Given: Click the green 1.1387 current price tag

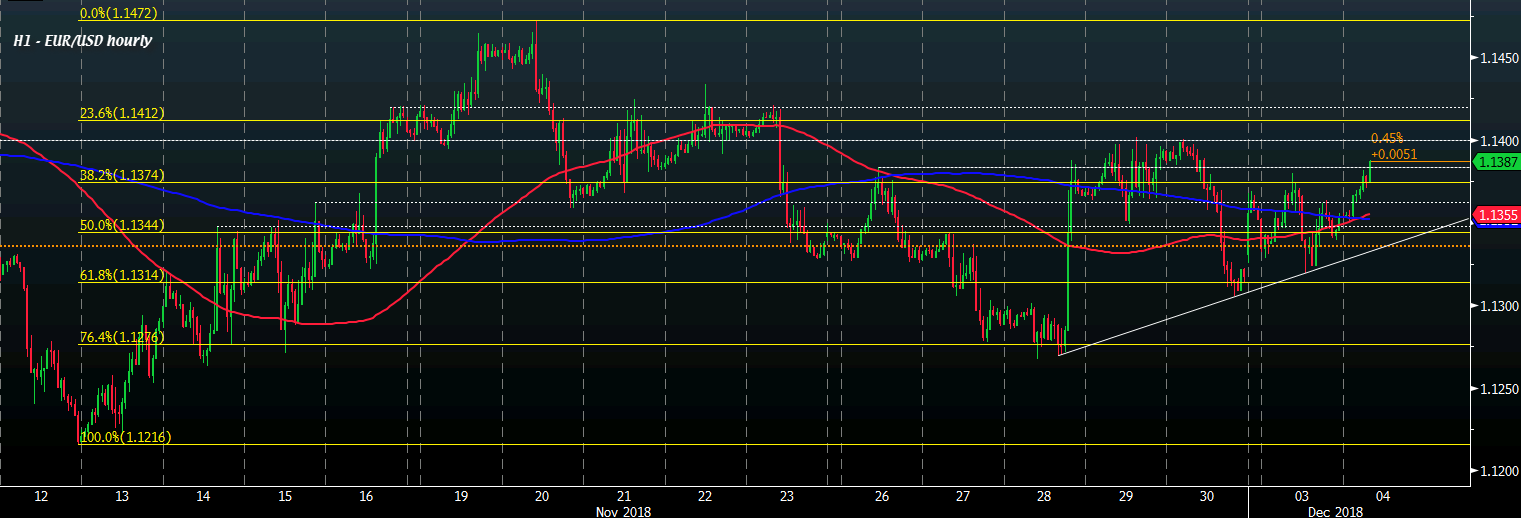Looking at the screenshot, I should click(x=1497, y=162).
